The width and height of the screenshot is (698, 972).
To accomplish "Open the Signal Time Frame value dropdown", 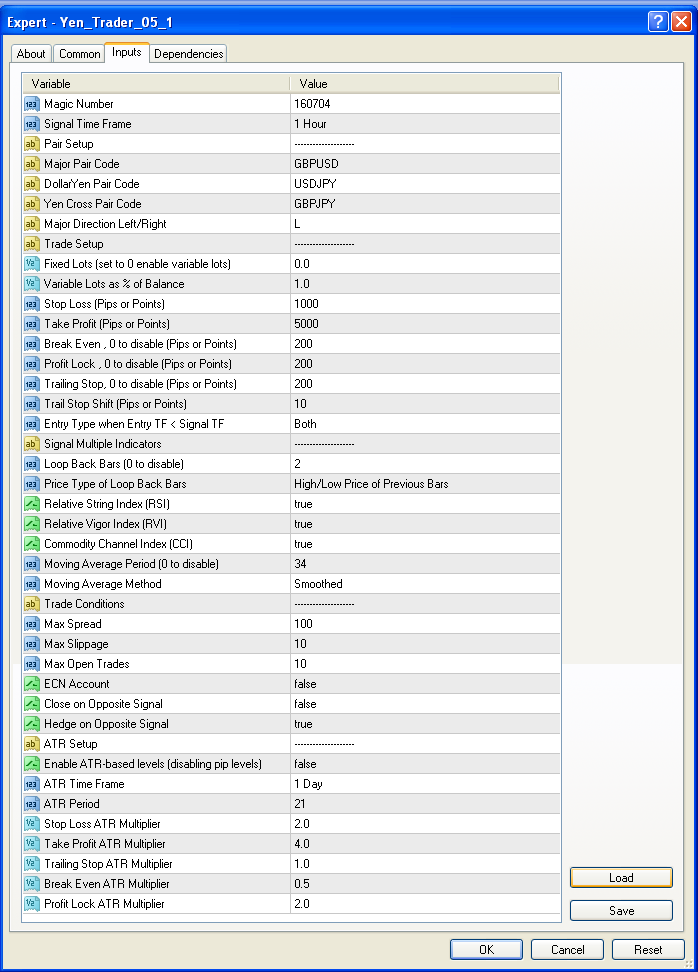I will pyautogui.click(x=424, y=124).
